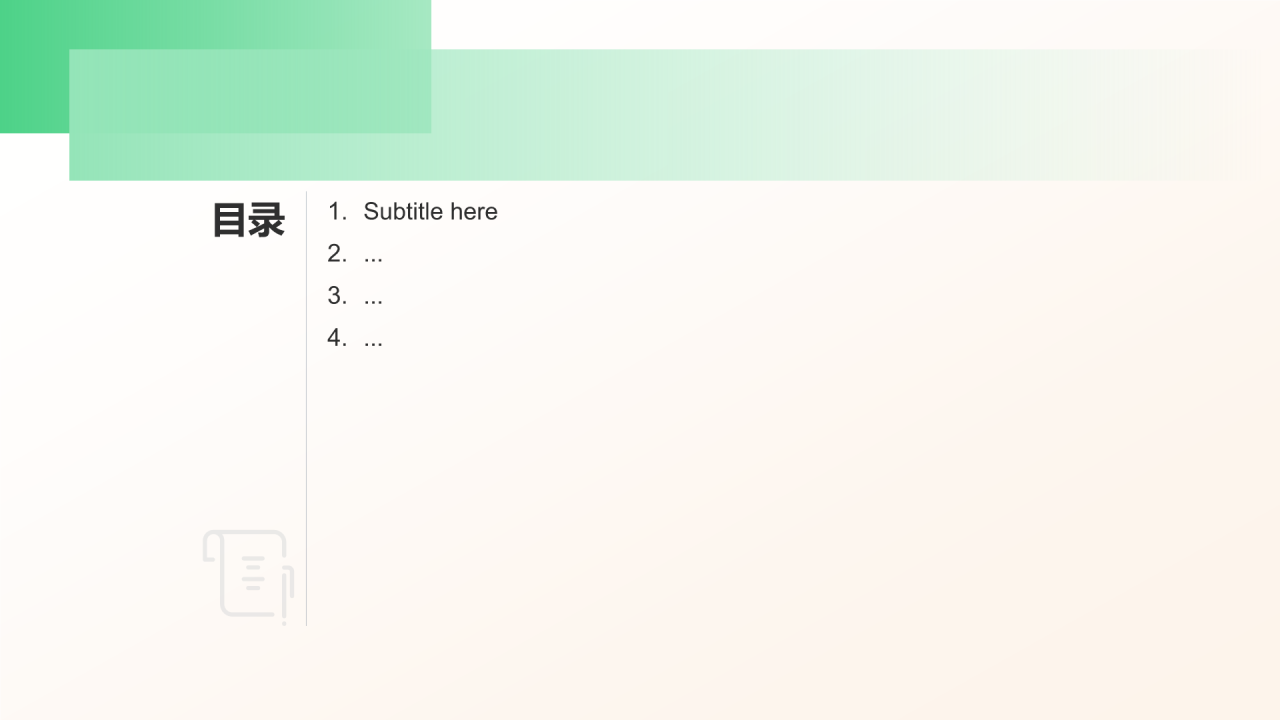1280x720 pixels.
Task: Select the pen beside the scroll icon
Action: 288,596
